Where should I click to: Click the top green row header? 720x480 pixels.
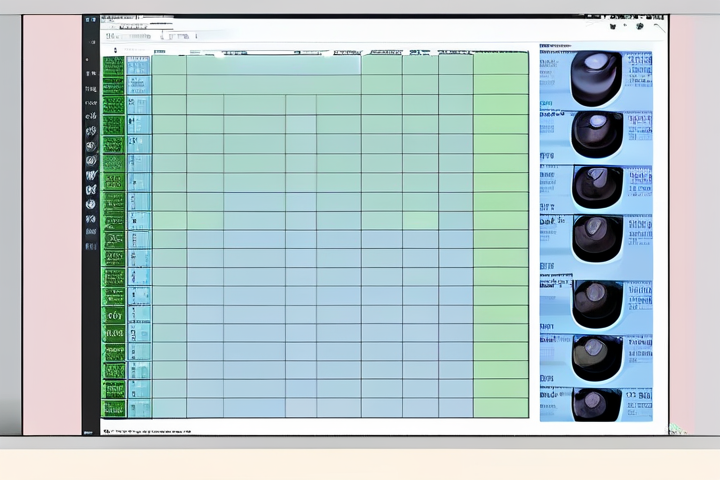click(113, 66)
